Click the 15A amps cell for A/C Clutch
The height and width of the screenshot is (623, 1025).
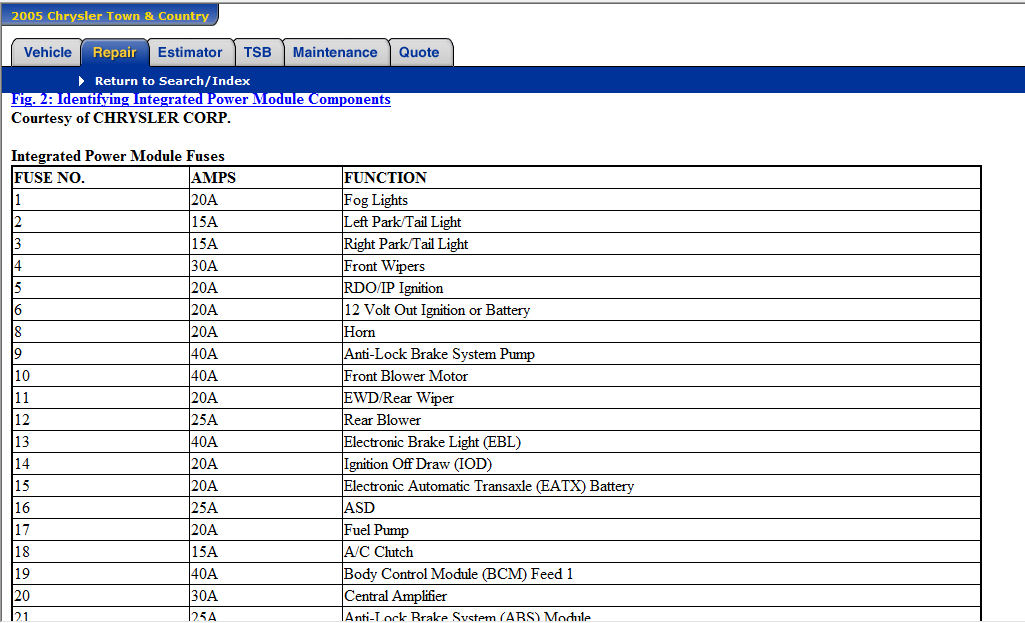(265, 552)
